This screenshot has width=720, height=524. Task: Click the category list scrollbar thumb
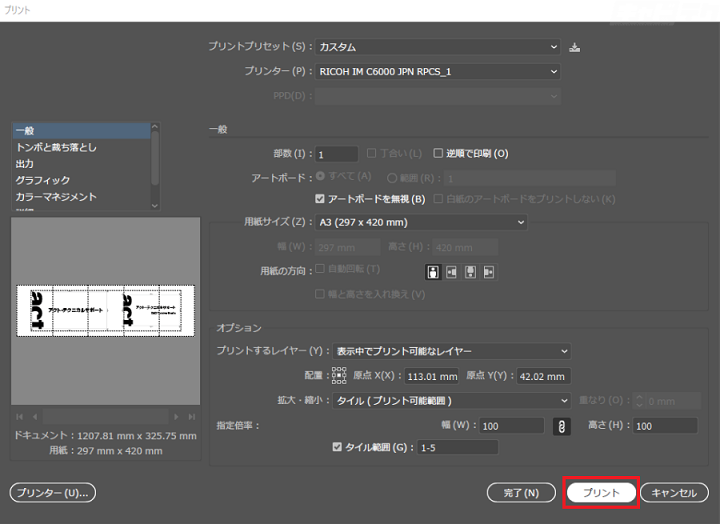[x=155, y=158]
